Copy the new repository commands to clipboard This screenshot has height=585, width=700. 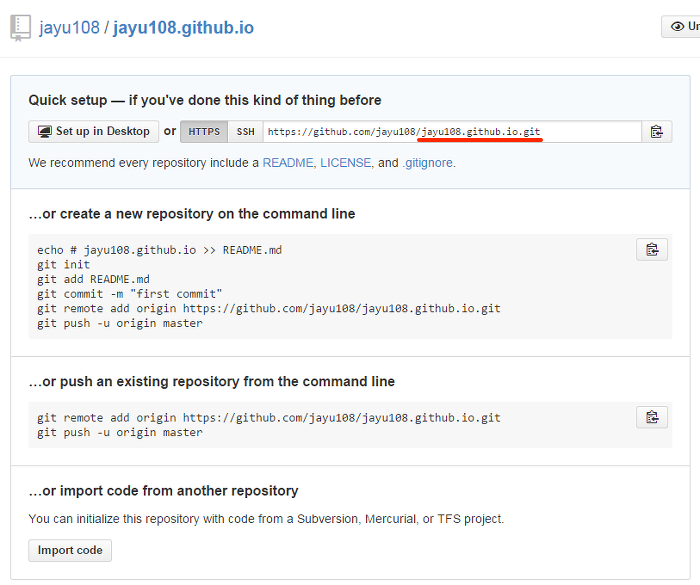click(x=652, y=250)
